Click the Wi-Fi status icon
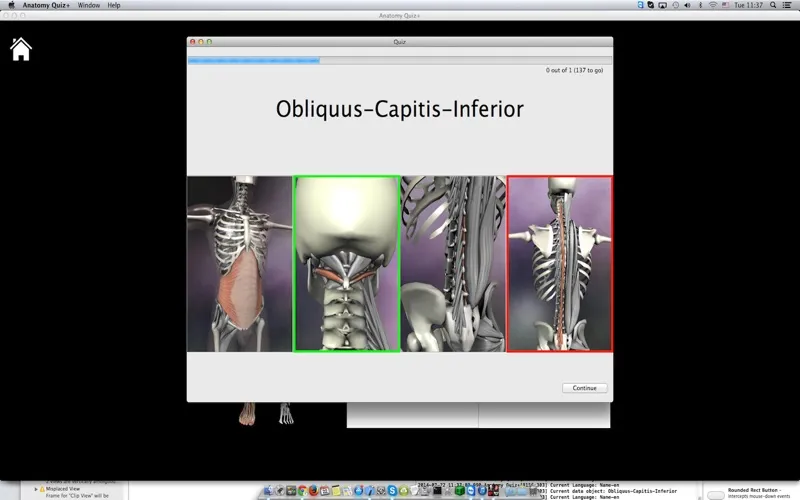 (x=713, y=5)
